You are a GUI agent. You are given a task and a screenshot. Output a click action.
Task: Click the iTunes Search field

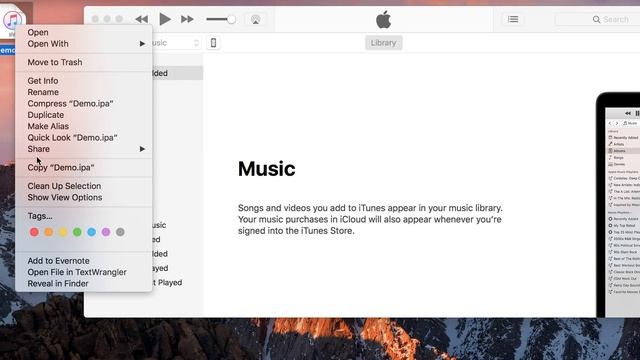[598, 19]
